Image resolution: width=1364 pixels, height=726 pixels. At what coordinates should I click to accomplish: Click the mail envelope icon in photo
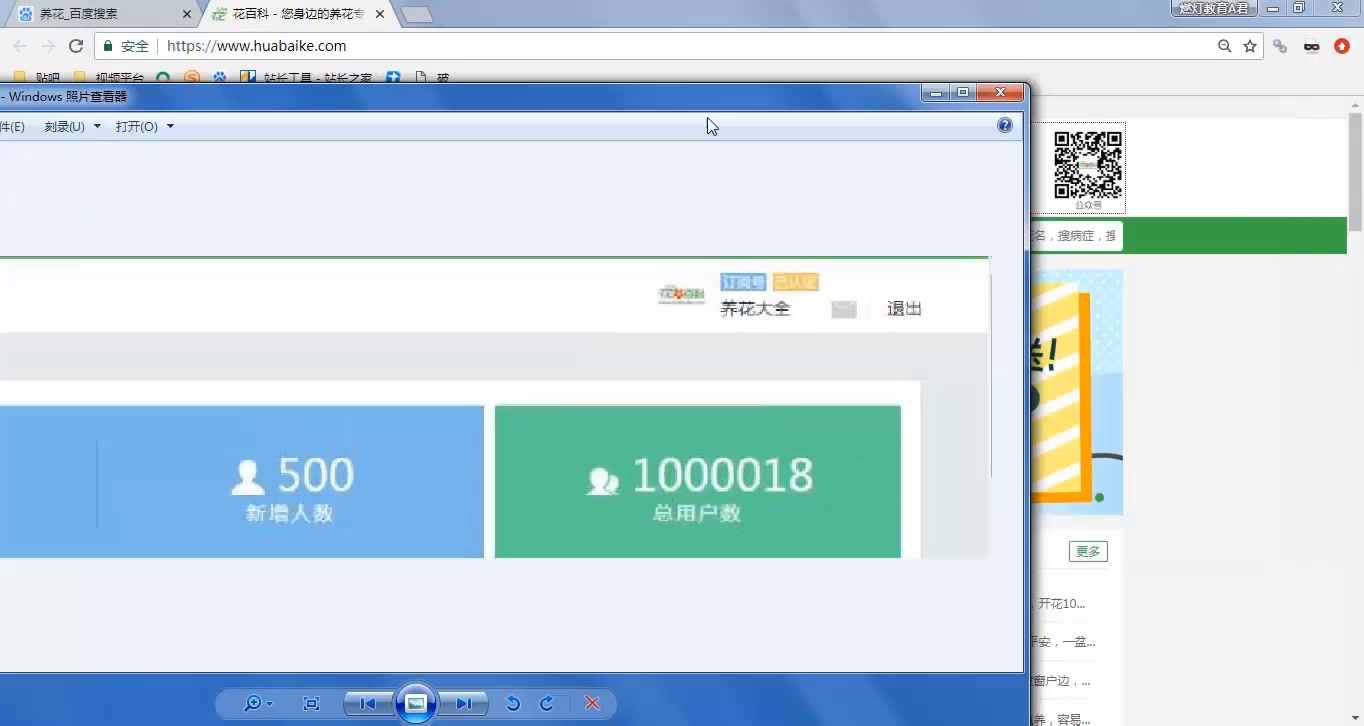coord(844,310)
